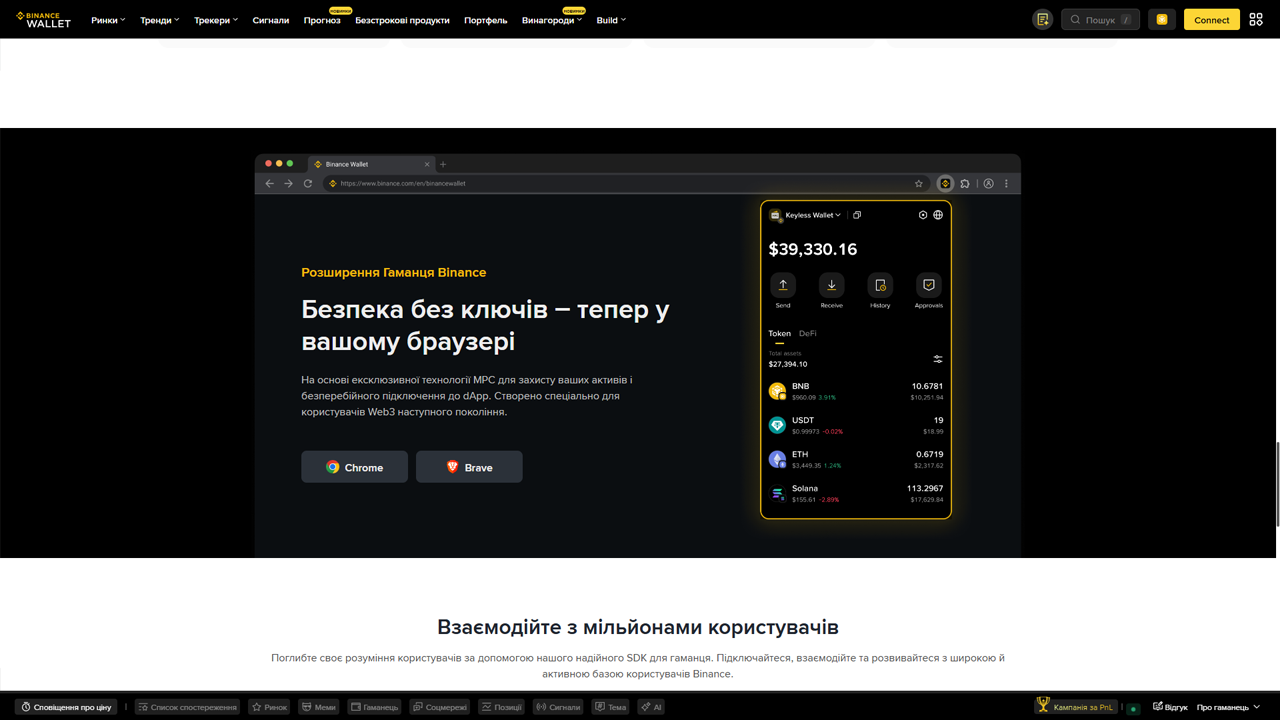
Task: Click the Chrome extension button
Action: click(355, 467)
